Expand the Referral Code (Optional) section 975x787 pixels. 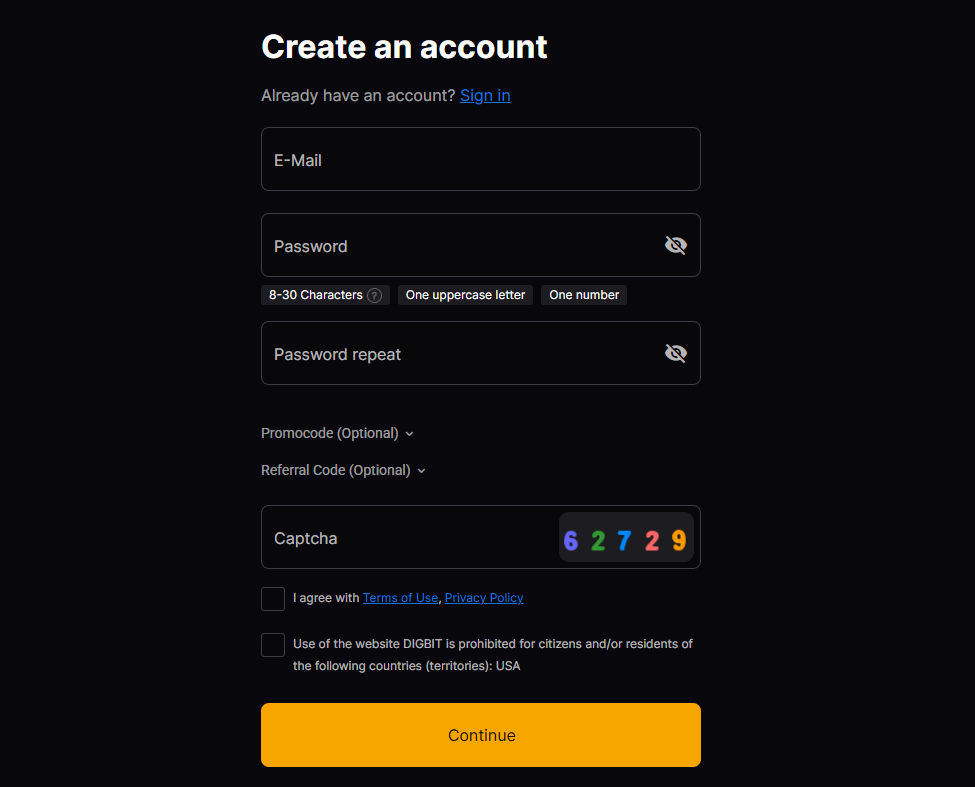(x=336, y=470)
